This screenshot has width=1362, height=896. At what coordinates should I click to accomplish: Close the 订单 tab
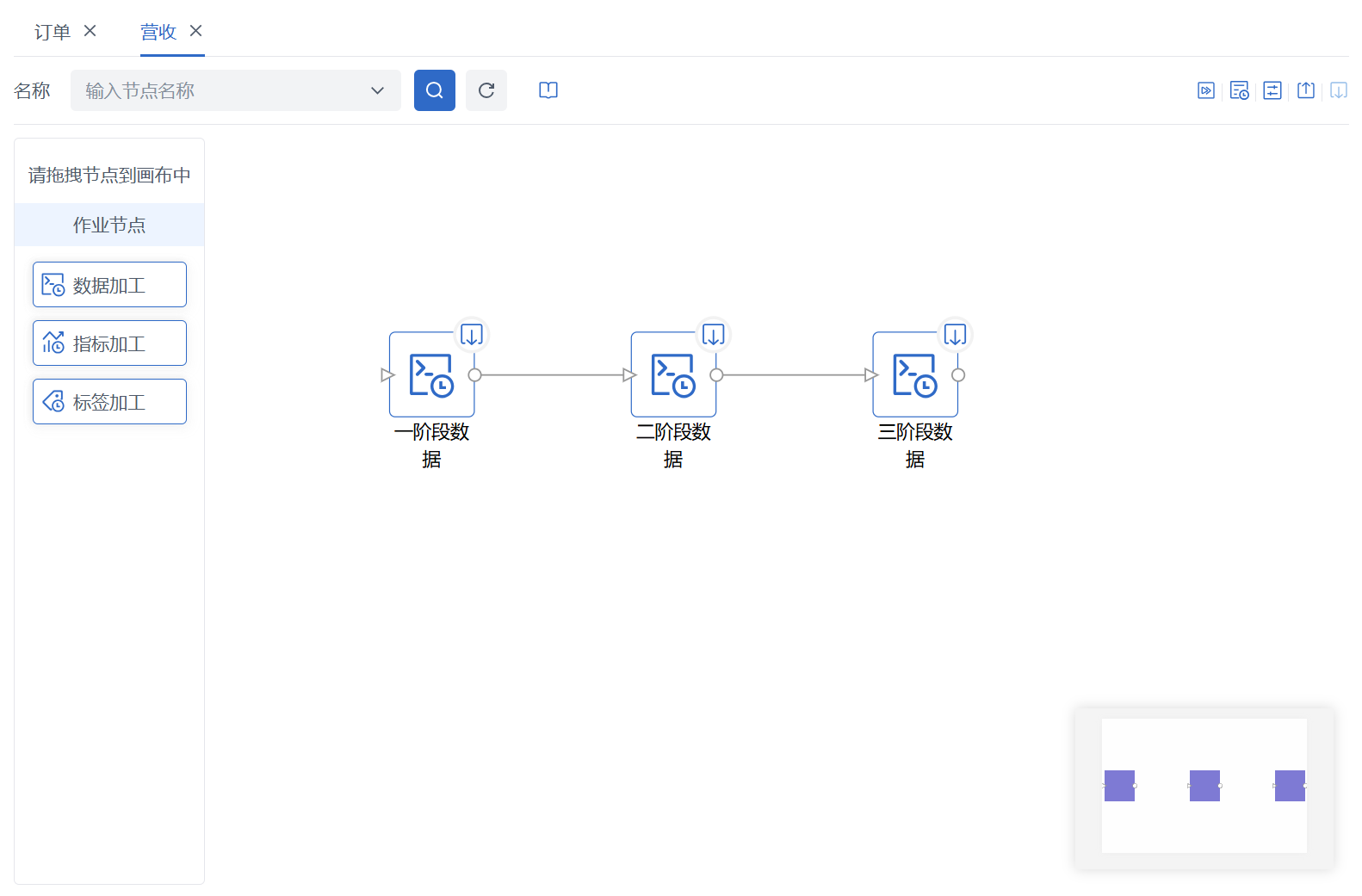(90, 31)
